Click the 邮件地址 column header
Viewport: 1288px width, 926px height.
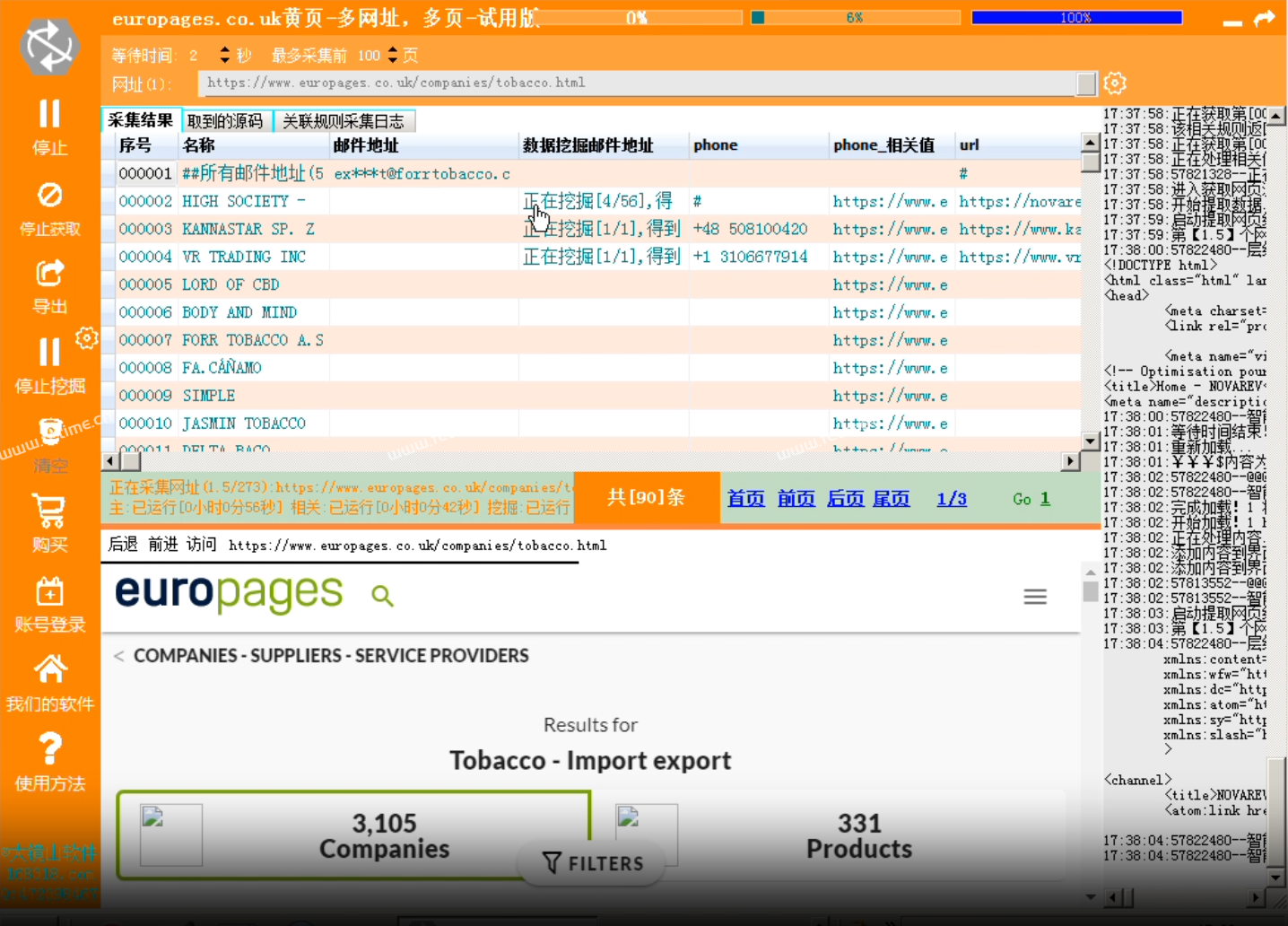(424, 145)
